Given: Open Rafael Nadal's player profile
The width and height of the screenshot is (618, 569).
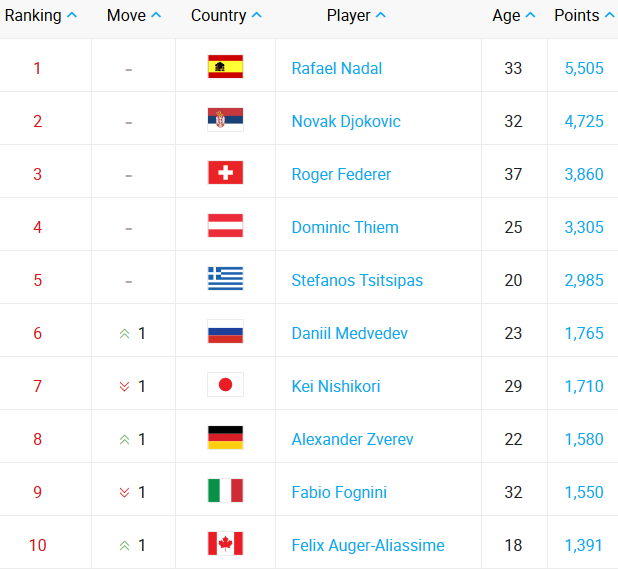Looking at the screenshot, I should coord(337,68).
